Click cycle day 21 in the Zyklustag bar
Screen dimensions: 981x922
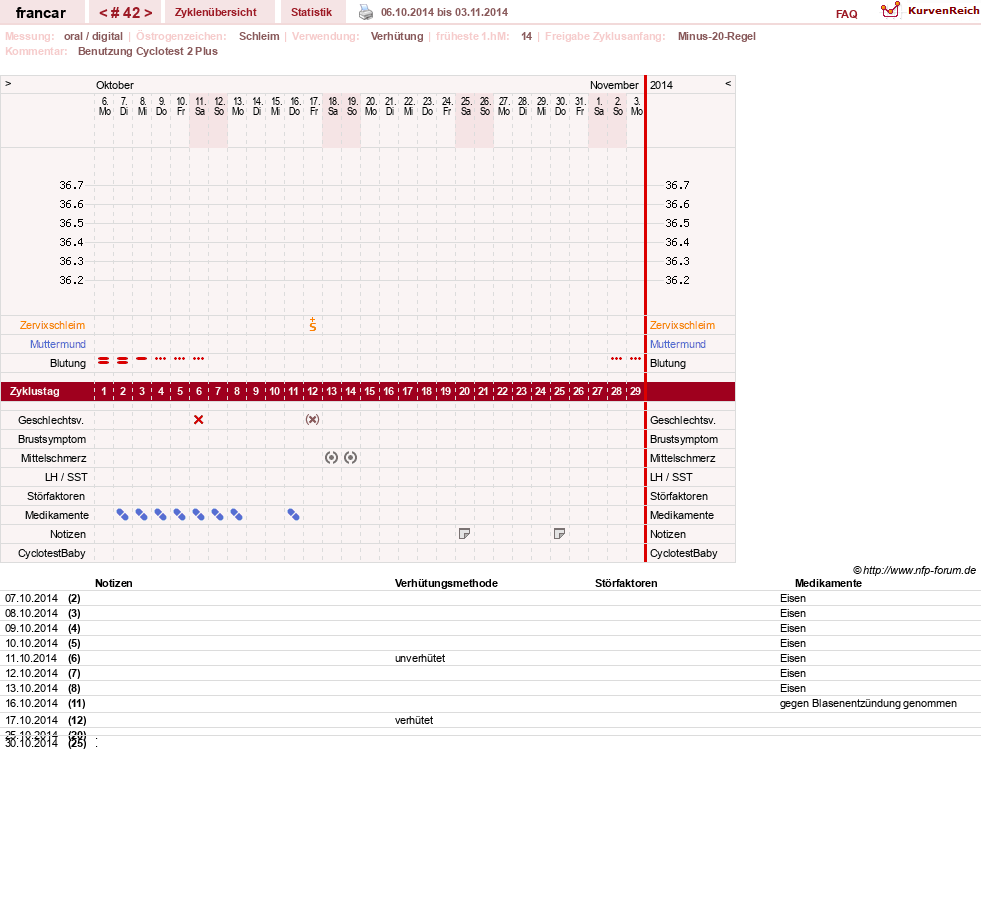tap(483, 391)
